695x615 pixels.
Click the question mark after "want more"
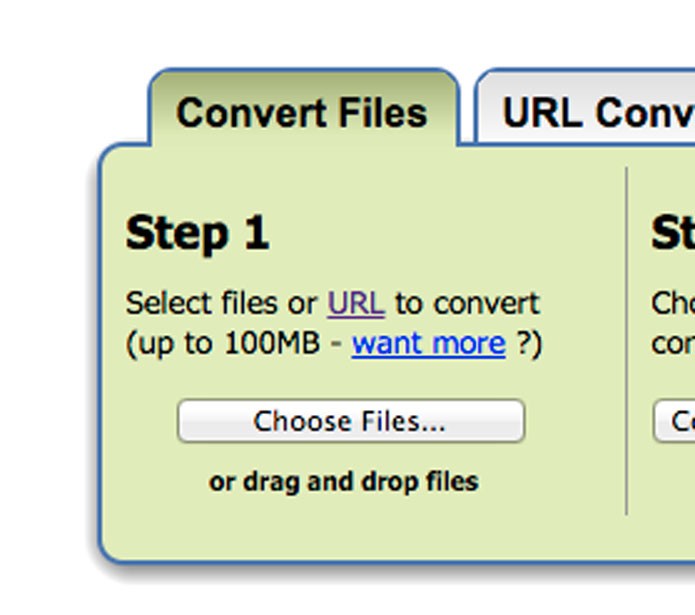tap(523, 343)
